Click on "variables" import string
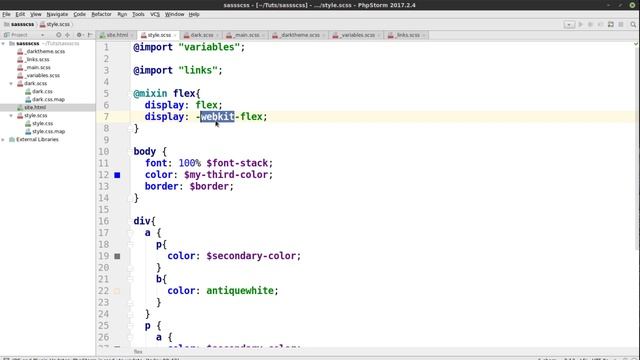The width and height of the screenshot is (640, 360). pyautogui.click(x=209, y=47)
